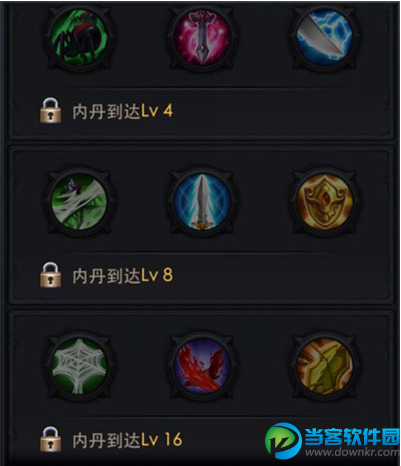Click the 内丹到达 text in the Lv 8 row
401x466 pixels.
click(x=106, y=276)
